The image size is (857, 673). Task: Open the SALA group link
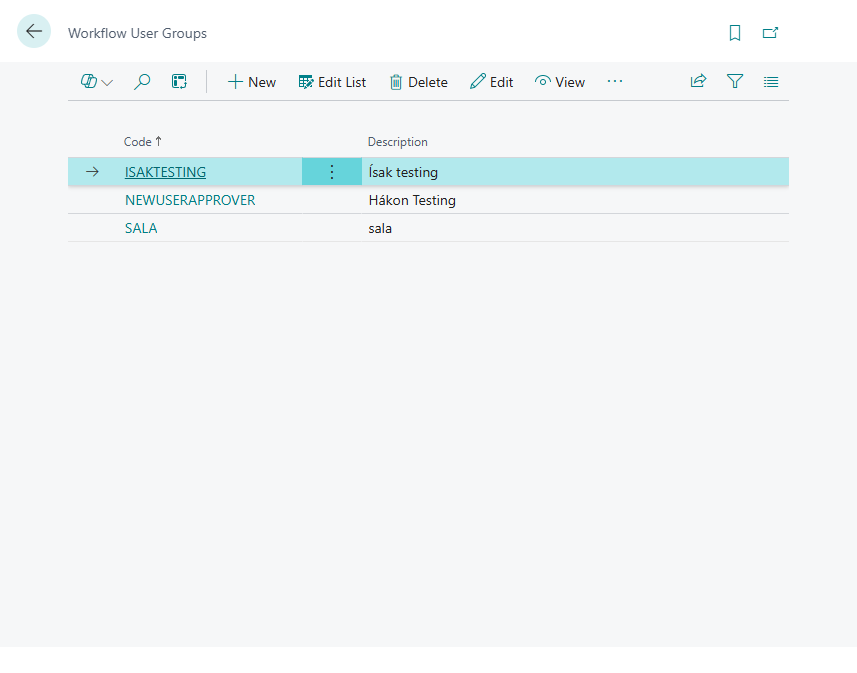tap(141, 228)
